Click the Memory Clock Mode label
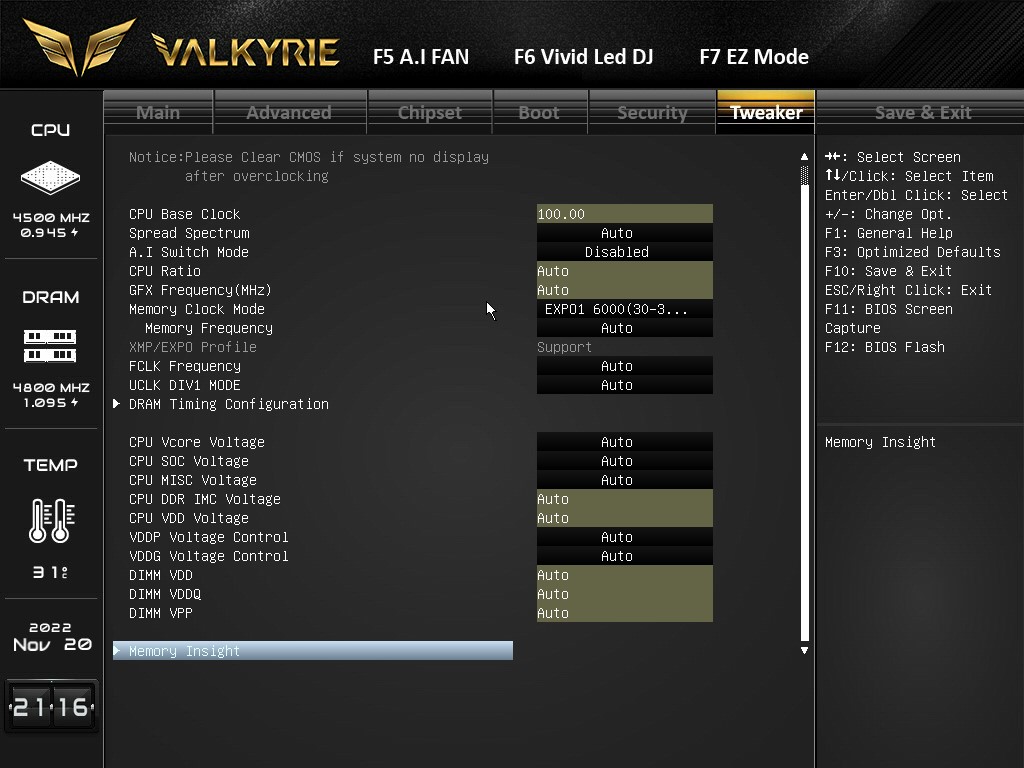Screen dimensions: 1024x768 (197, 309)
